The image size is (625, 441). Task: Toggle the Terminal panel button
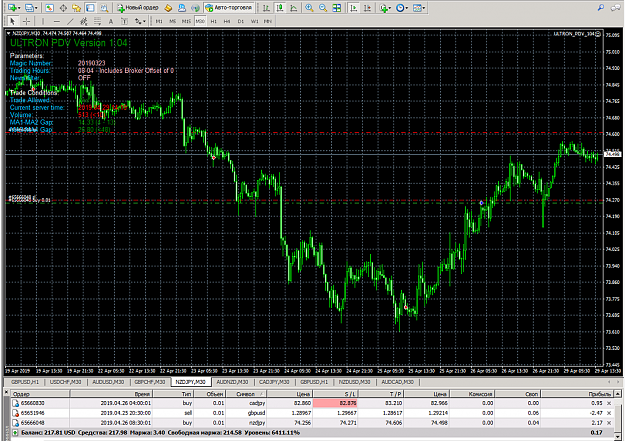coord(90,8)
